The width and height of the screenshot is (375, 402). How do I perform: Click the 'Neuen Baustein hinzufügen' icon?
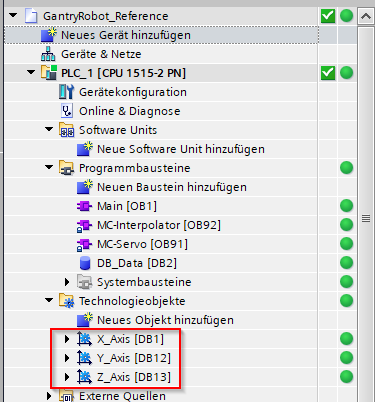(84, 187)
